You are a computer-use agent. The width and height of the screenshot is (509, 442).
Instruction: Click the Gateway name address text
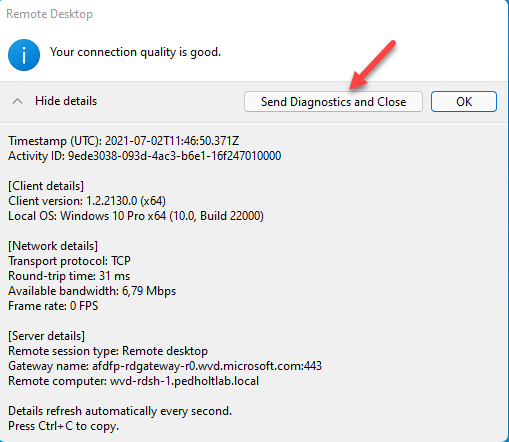pyautogui.click(x=207, y=366)
